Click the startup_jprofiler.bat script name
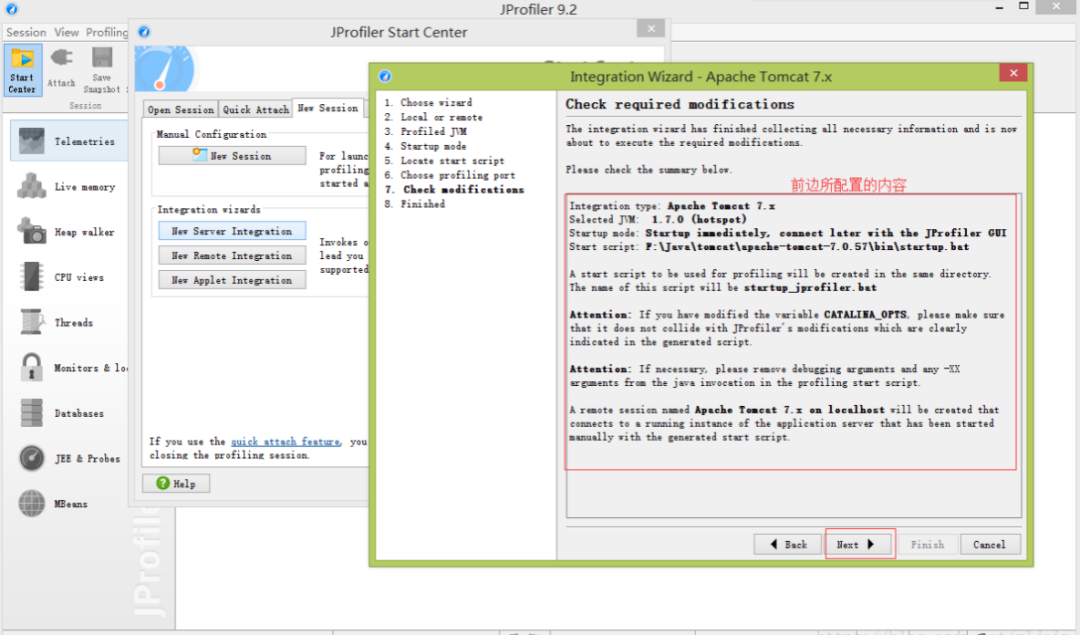Screen dimensions: 1080x635 pyautogui.click(x=810, y=287)
